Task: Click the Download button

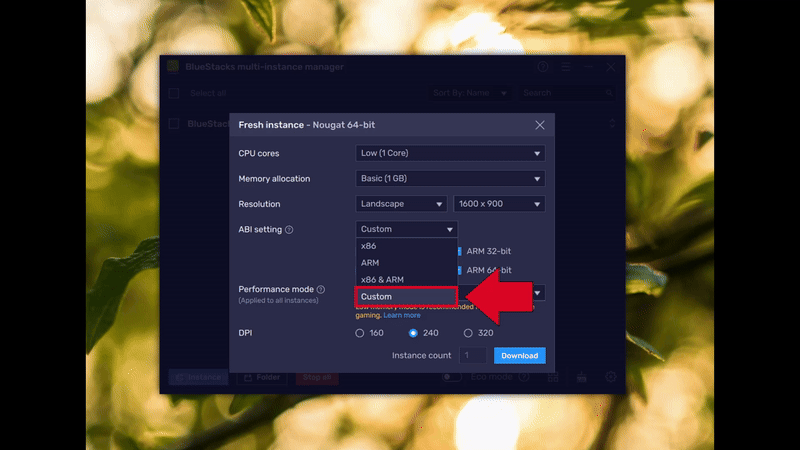Action: pos(519,356)
